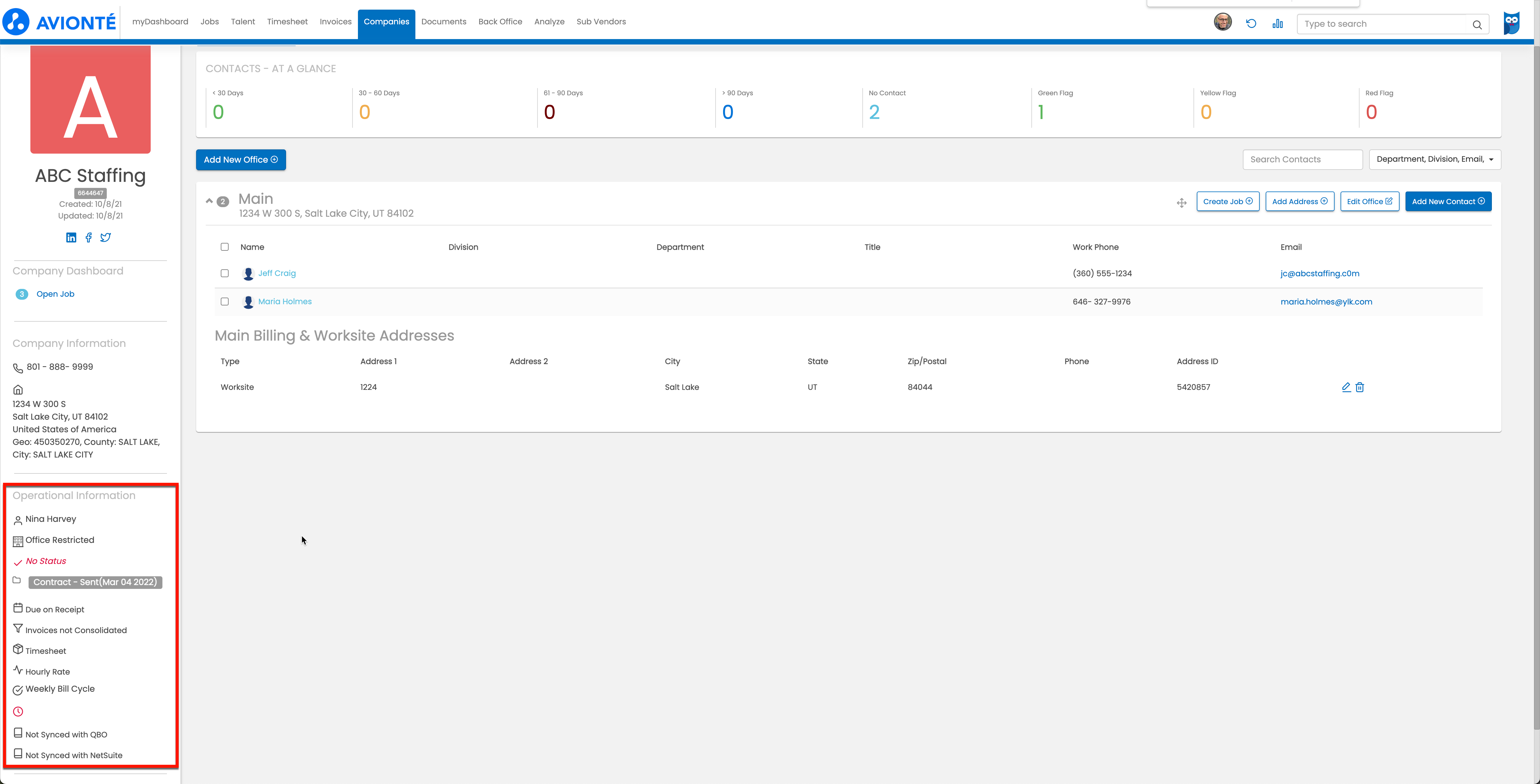Click the Avionté logo
The width and height of the screenshot is (1540, 784).
[x=59, y=22]
